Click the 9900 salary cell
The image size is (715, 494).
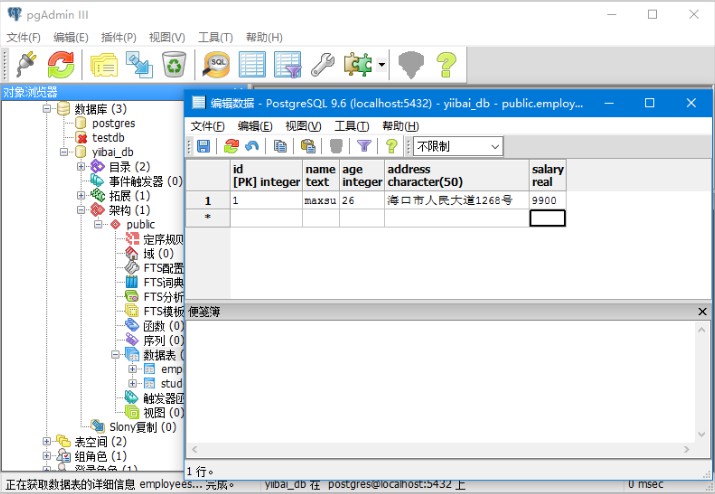(x=547, y=200)
